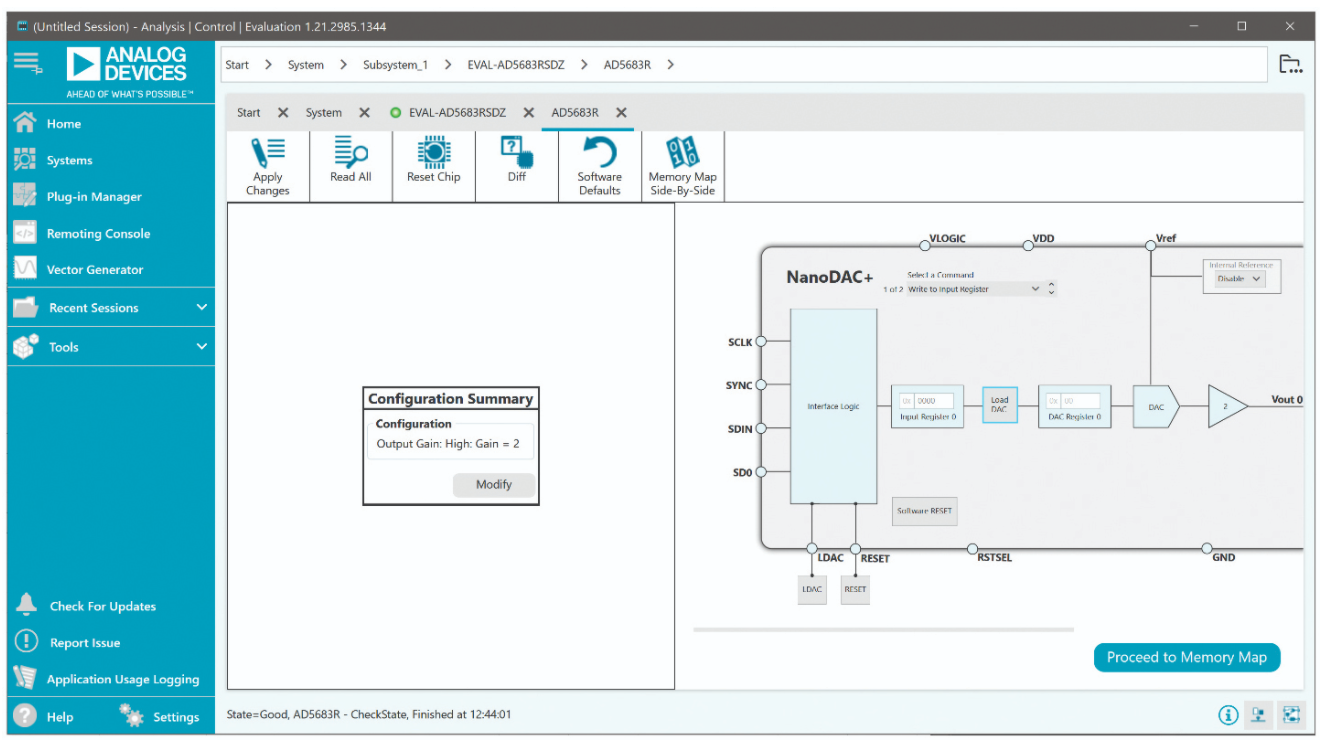1320x743 pixels.
Task: Click System in the breadcrumb
Action: pyautogui.click(x=306, y=65)
